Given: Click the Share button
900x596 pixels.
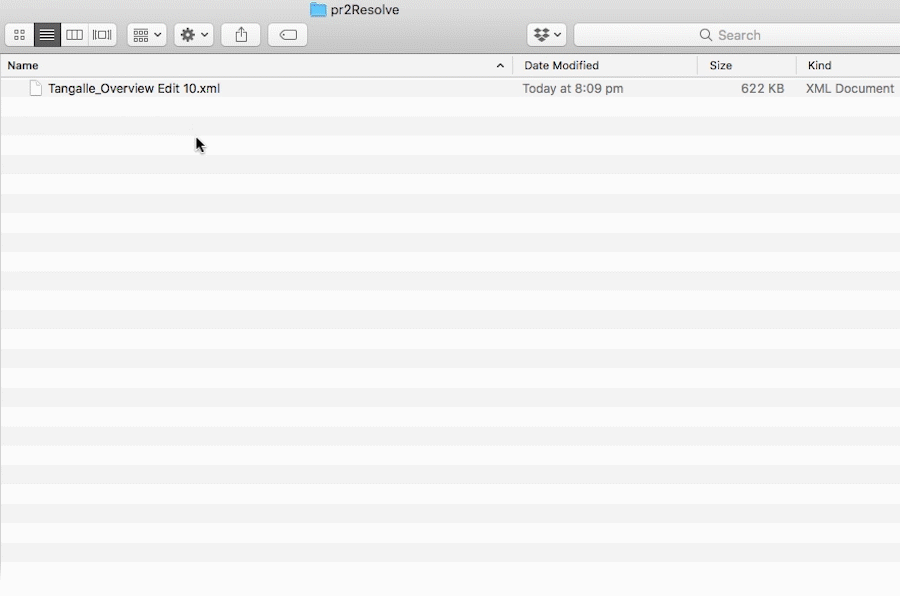Looking at the screenshot, I should 241,35.
